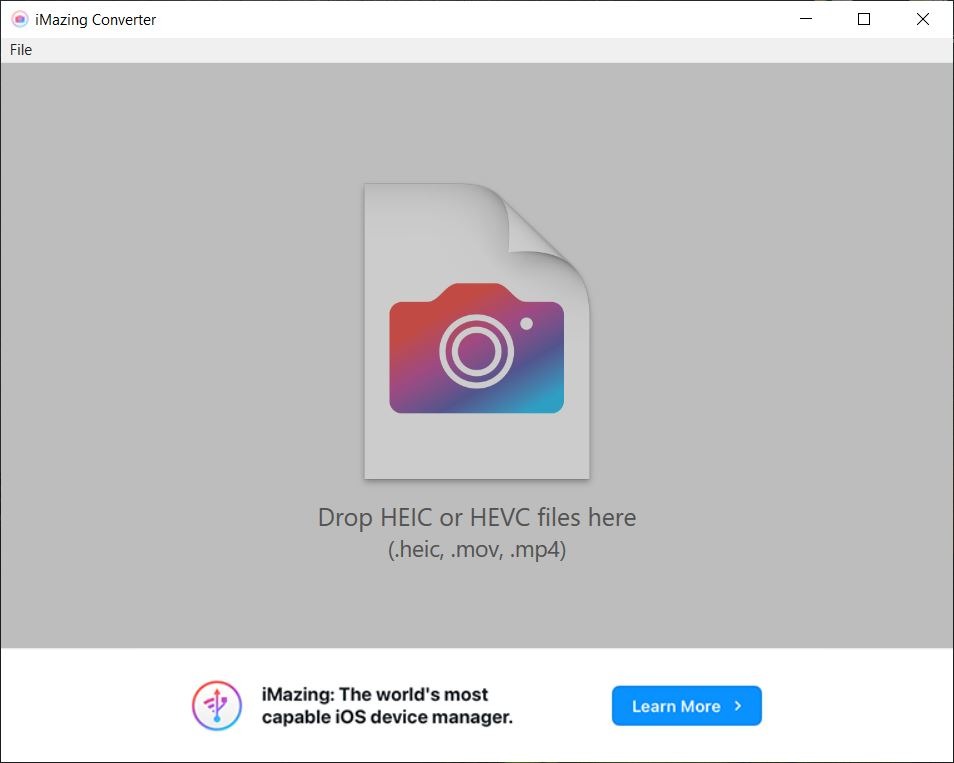Screen dimensions: 954x763
Task: Click the iMazing USB cable logo near the banner
Action: coord(216,705)
